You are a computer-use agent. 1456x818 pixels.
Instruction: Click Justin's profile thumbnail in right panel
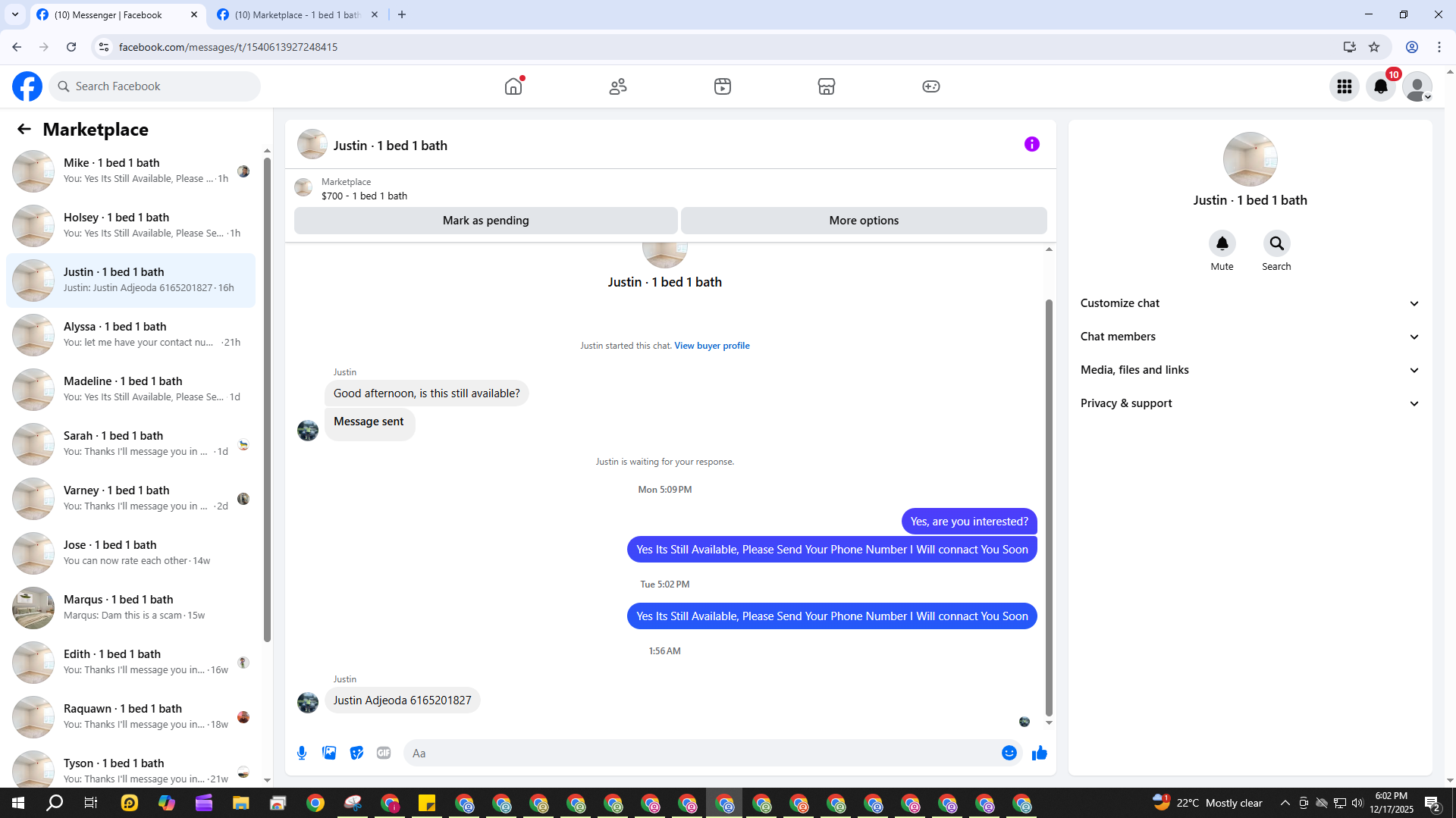click(1250, 159)
